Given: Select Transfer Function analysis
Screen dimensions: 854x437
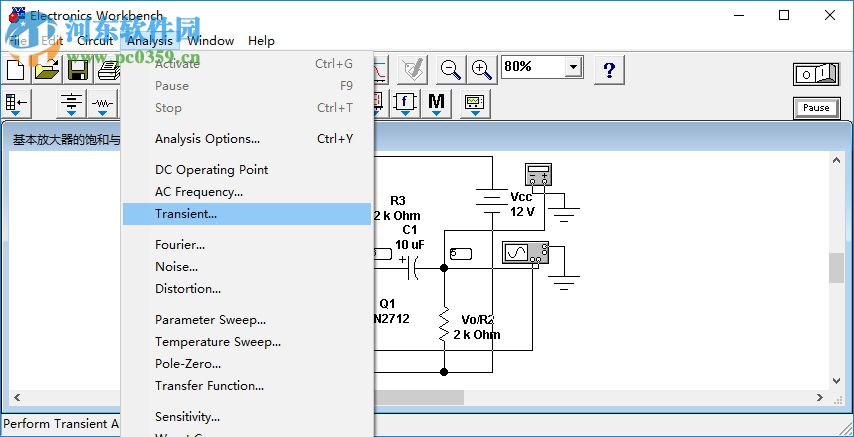Looking at the screenshot, I should (x=247, y=386).
